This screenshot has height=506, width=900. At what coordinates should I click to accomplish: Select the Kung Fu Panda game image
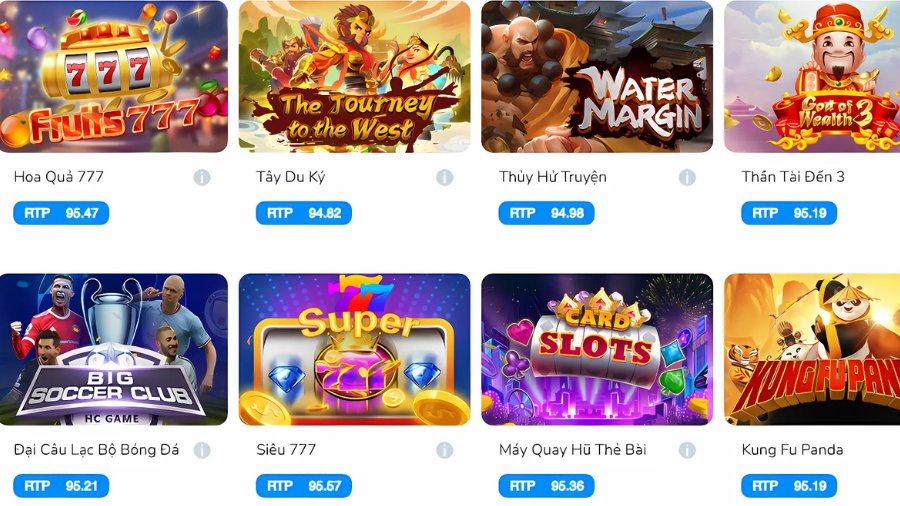pyautogui.click(x=812, y=349)
